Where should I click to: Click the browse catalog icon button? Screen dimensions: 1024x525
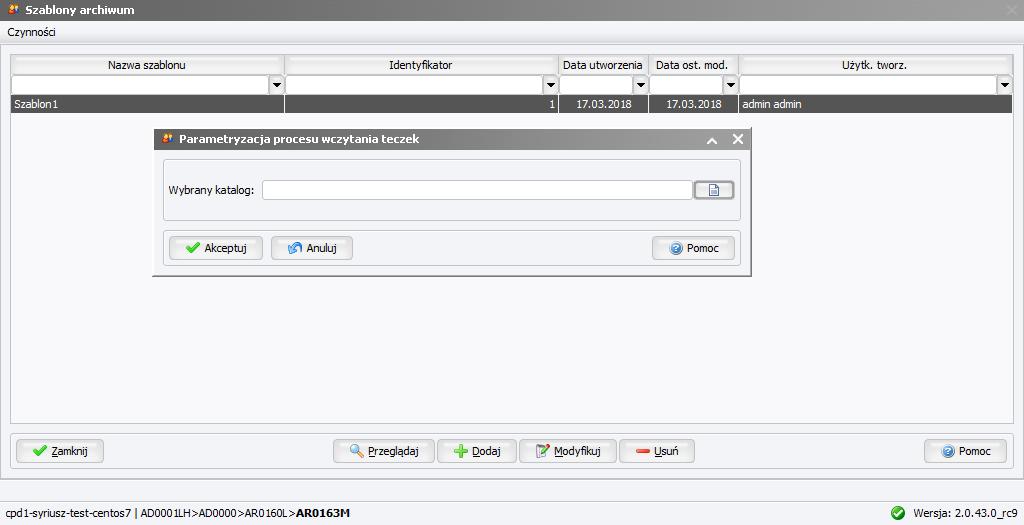(x=714, y=190)
